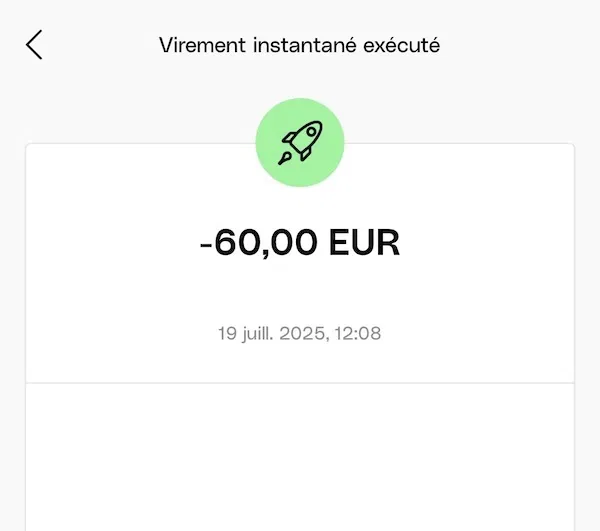Click the grey header bar beside the title

[x=520, y=45]
